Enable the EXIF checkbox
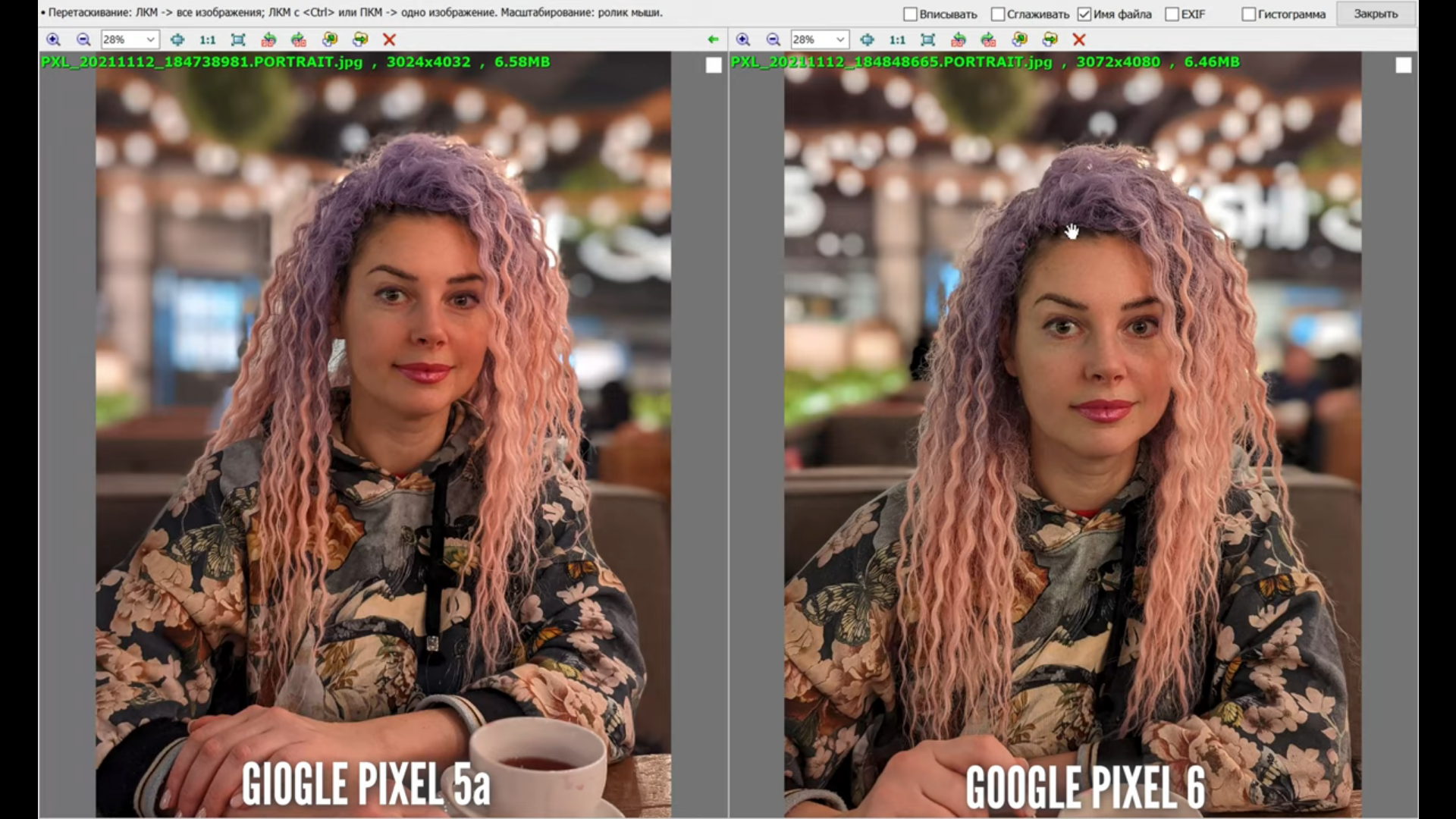 pyautogui.click(x=1172, y=14)
